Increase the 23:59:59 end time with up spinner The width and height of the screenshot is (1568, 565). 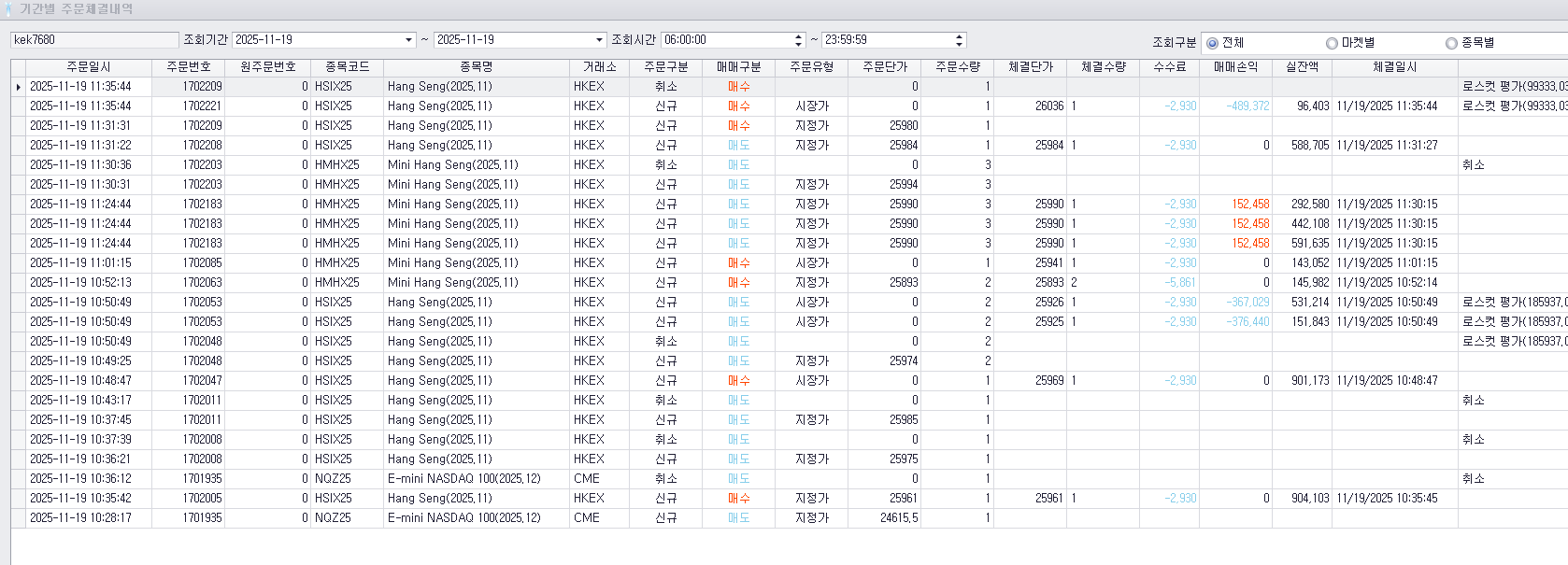[959, 36]
